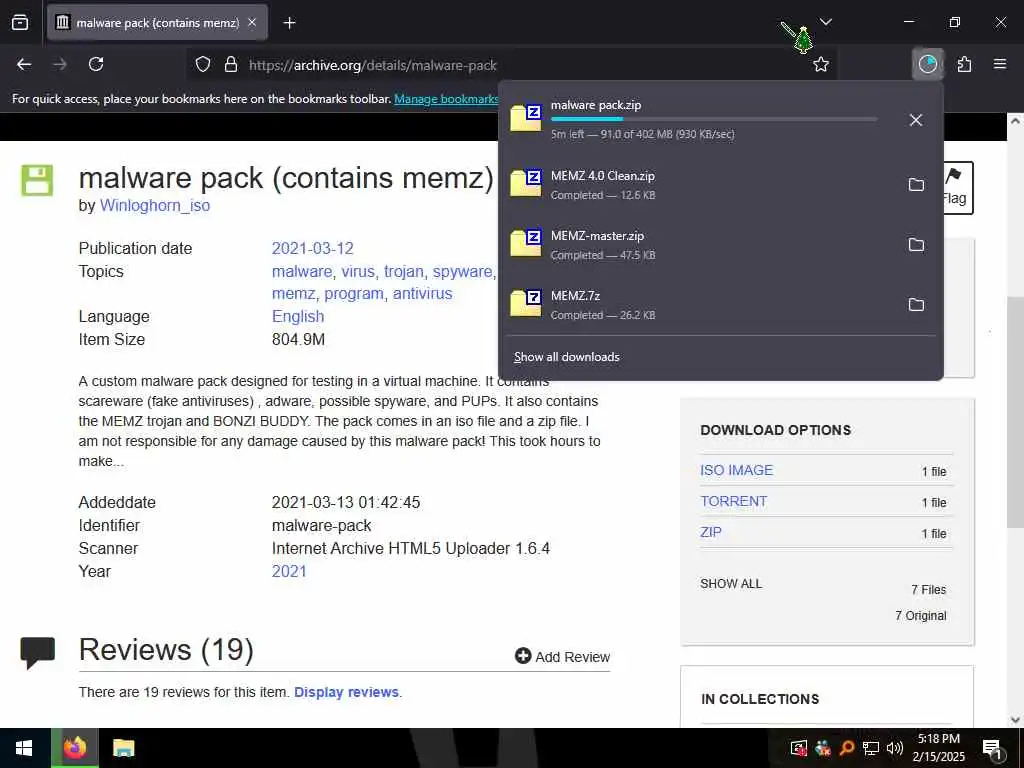Open the memz topic link
This screenshot has height=768, width=1024.
point(293,294)
